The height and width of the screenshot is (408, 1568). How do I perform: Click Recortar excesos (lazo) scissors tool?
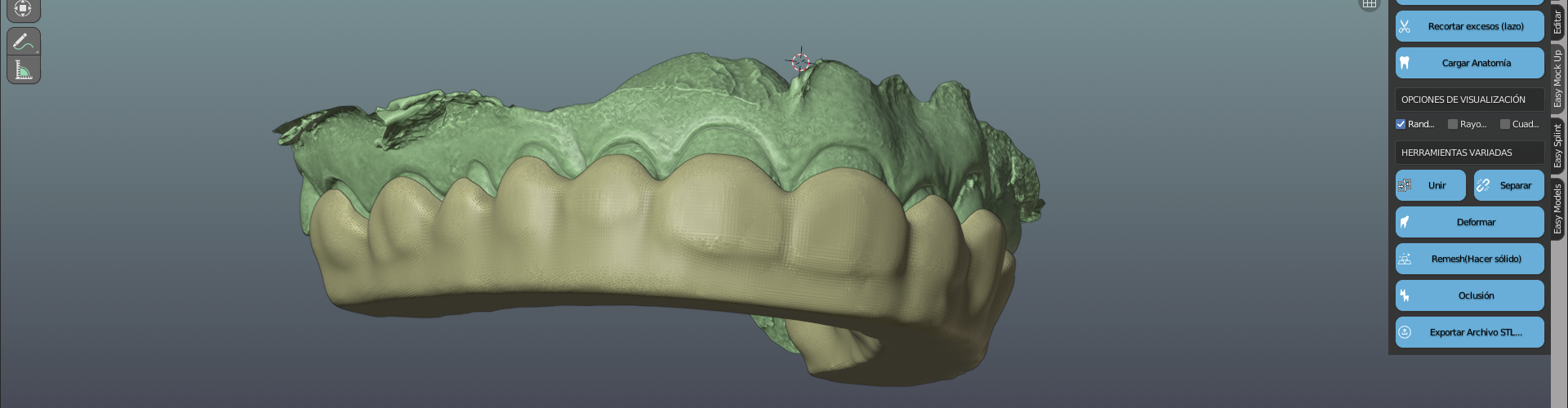1469,26
